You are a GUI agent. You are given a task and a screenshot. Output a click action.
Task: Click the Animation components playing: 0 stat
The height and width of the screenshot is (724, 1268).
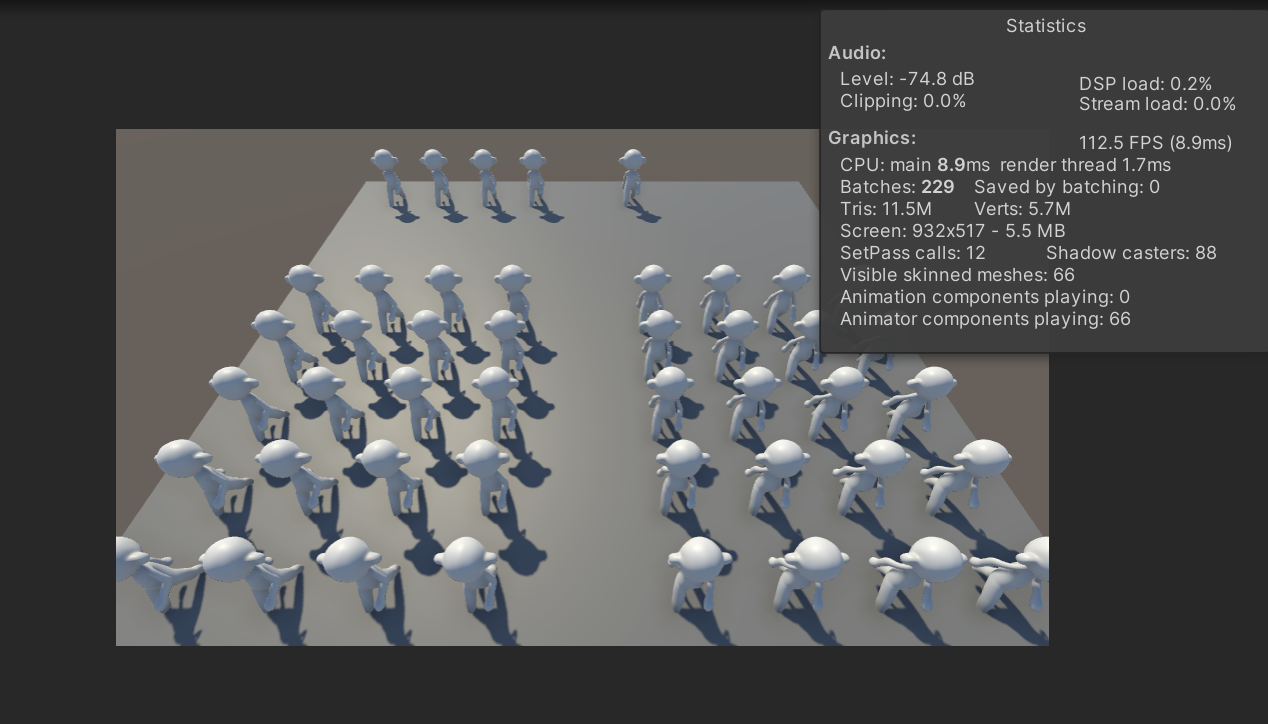(x=988, y=297)
